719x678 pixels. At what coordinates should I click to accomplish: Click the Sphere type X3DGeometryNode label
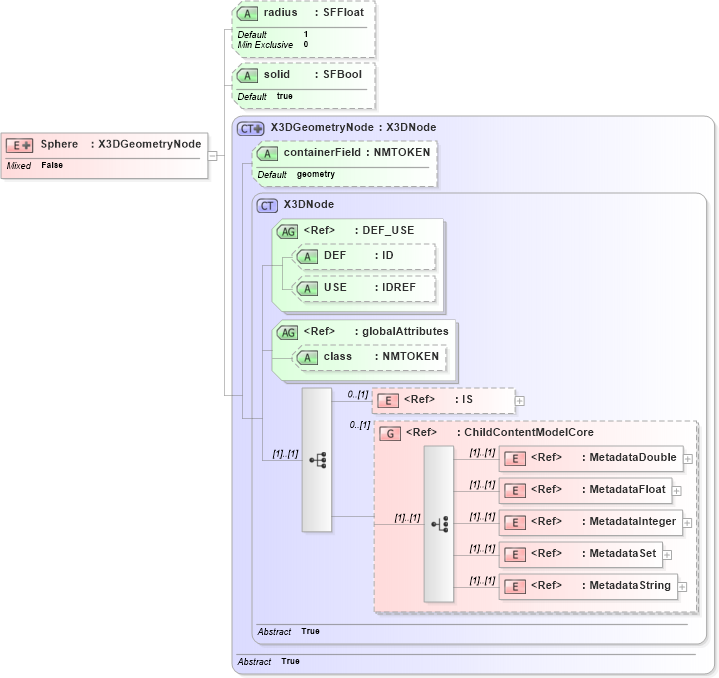(x=149, y=144)
